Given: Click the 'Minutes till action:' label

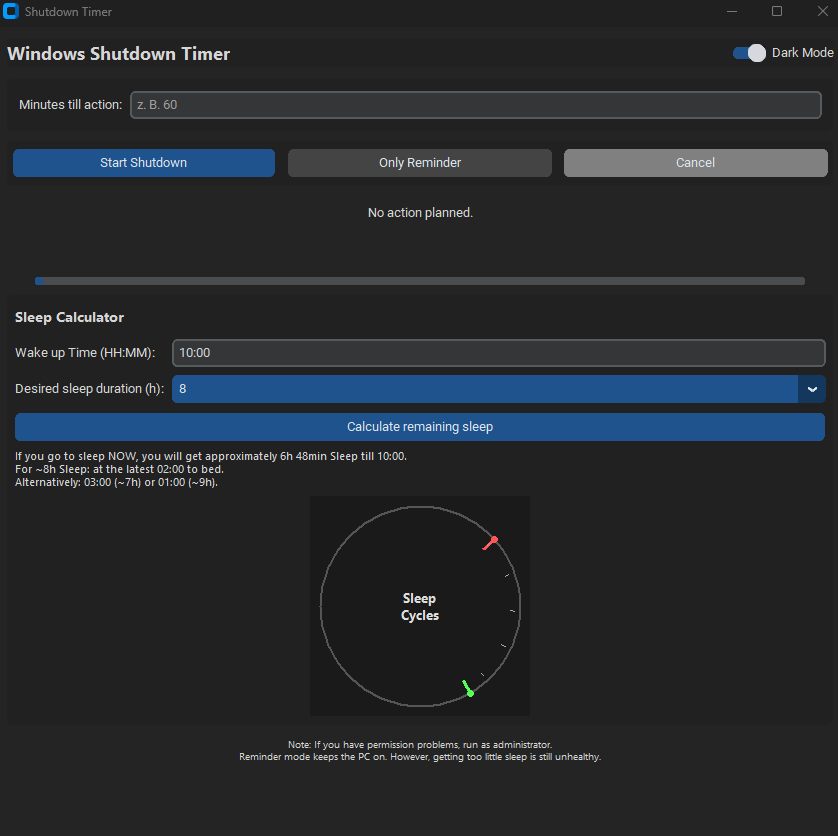Looking at the screenshot, I should 71,105.
